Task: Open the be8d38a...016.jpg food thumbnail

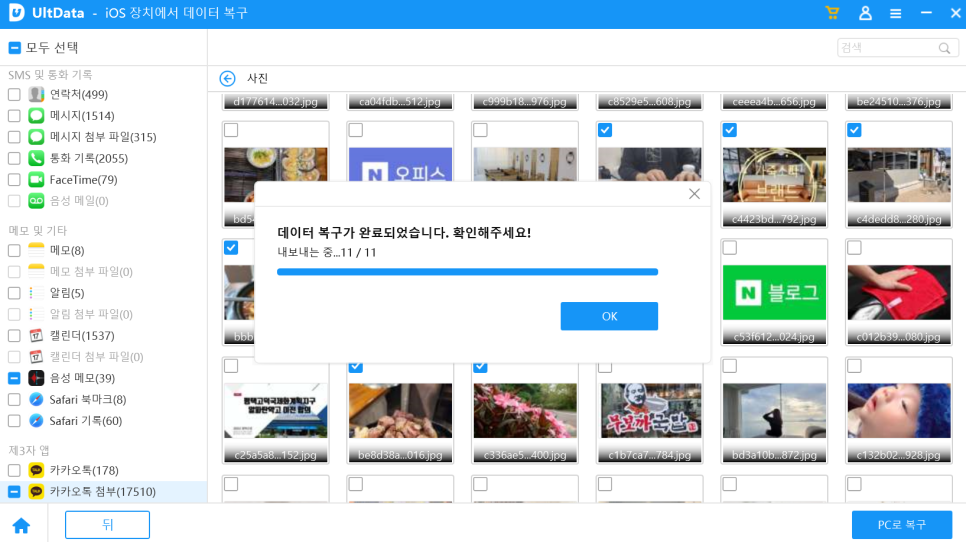Action: click(x=400, y=411)
